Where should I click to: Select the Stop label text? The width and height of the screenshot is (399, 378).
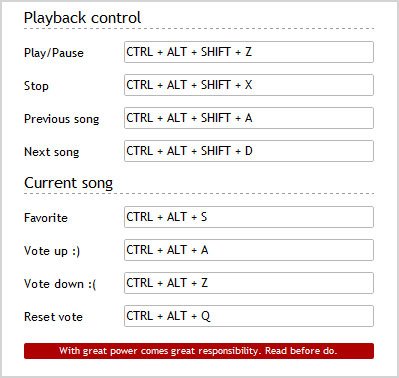36,86
